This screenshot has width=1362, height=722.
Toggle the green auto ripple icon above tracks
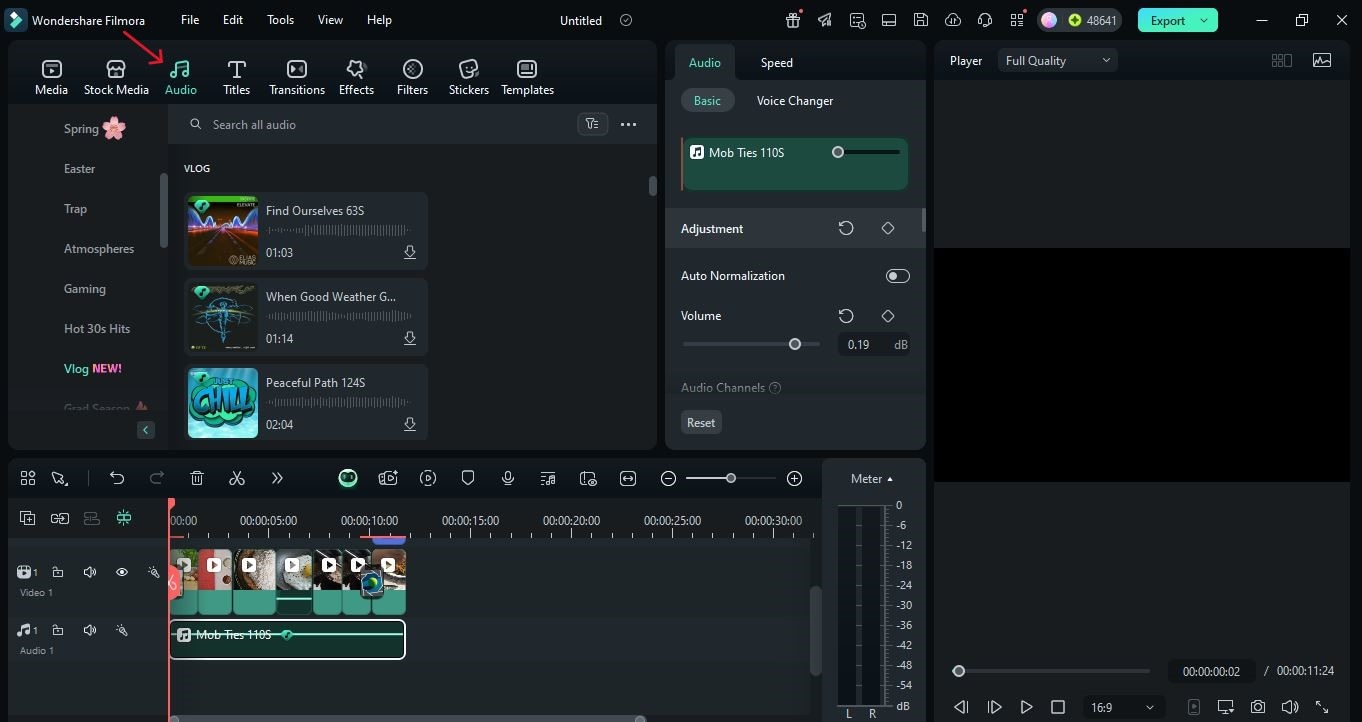point(124,518)
